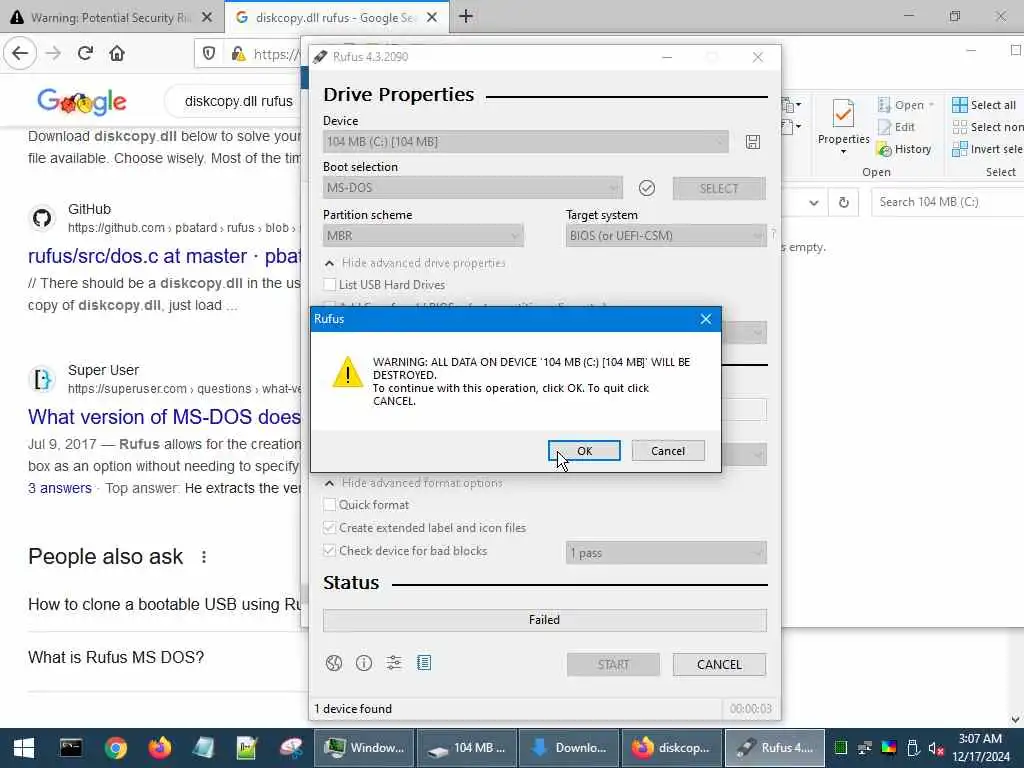Click Open in the Explorer ribbon
Viewport: 1024px width, 768px height.
tap(906, 105)
